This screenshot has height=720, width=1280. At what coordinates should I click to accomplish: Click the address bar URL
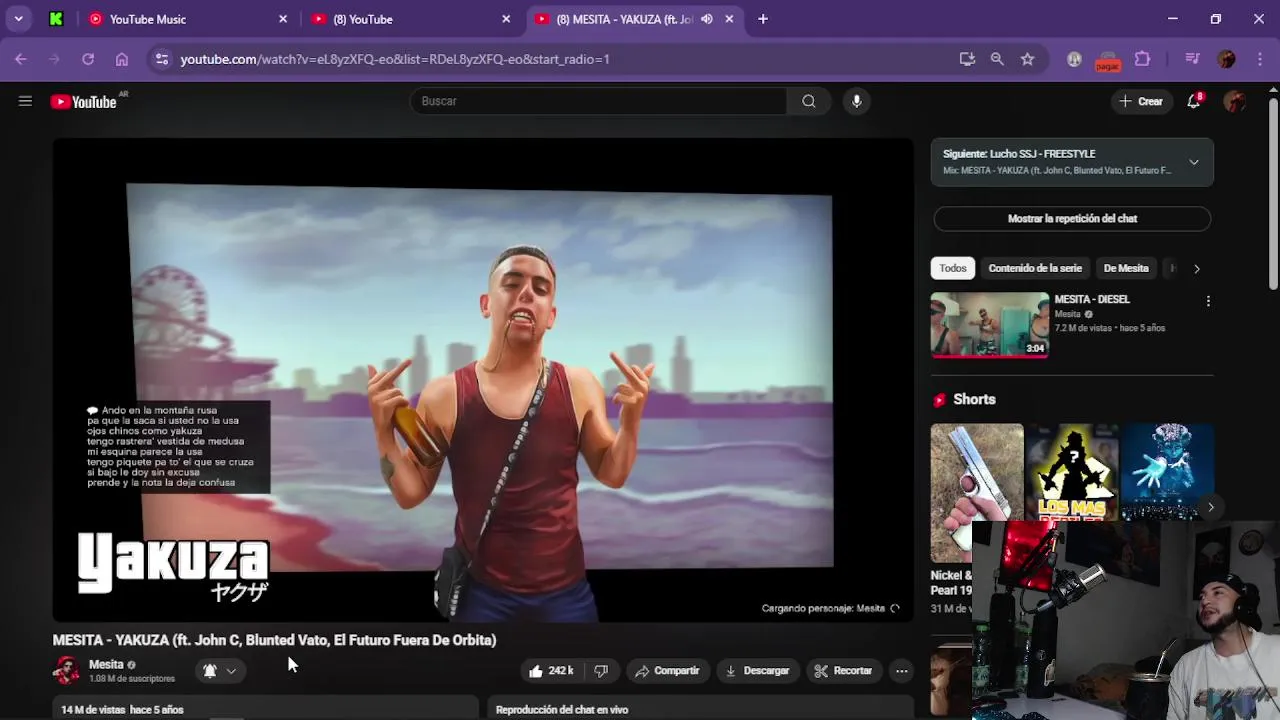(395, 59)
